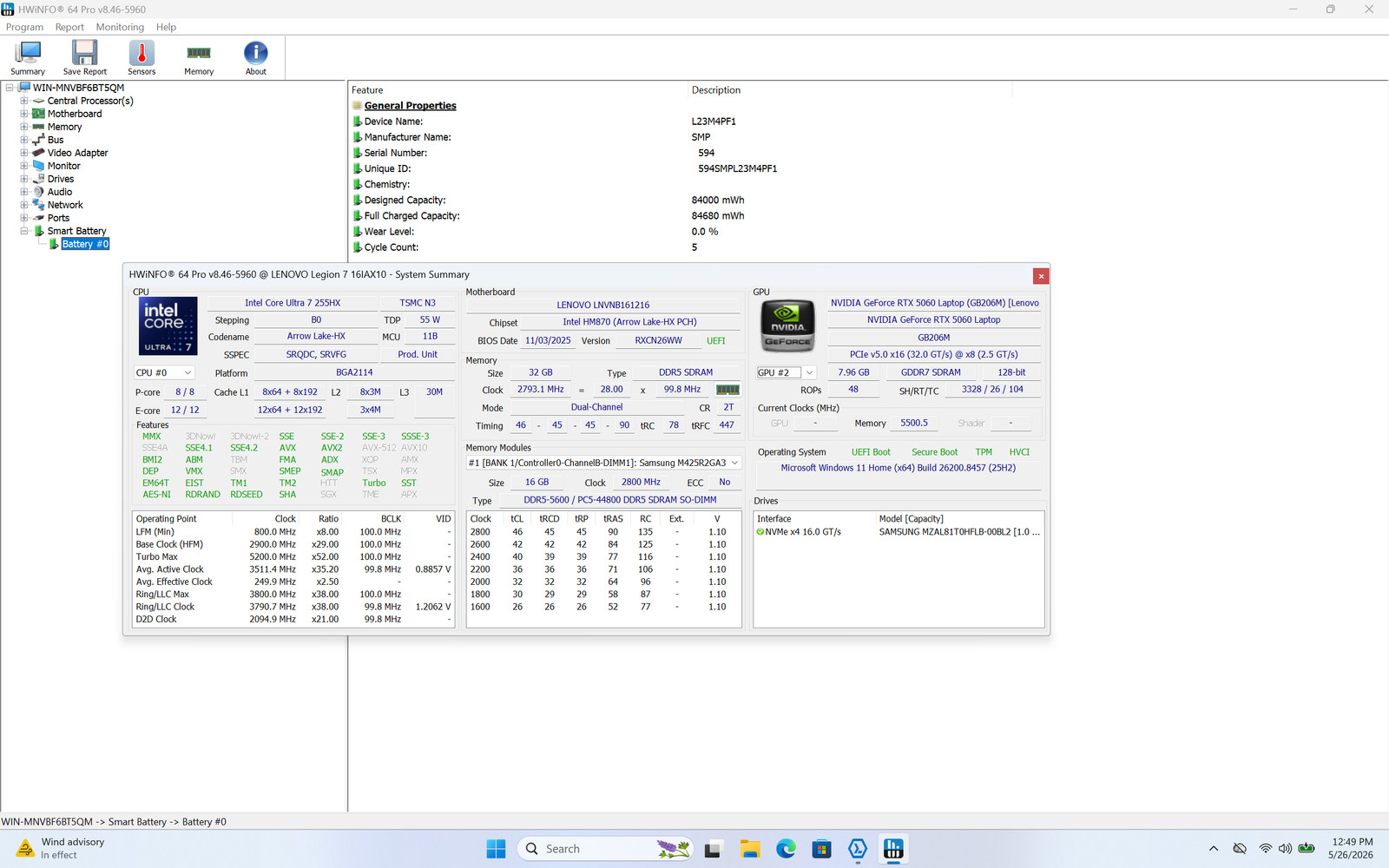Screen dimensions: 1389x868
Task: Click the HWiNFO taskbar icon
Action: [893, 849]
